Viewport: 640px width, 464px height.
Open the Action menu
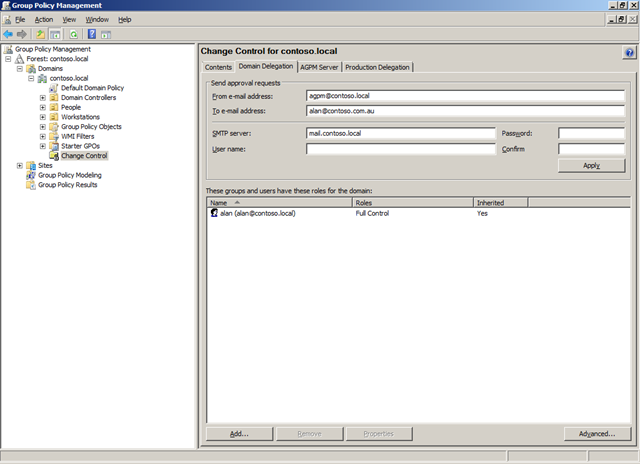[43, 19]
